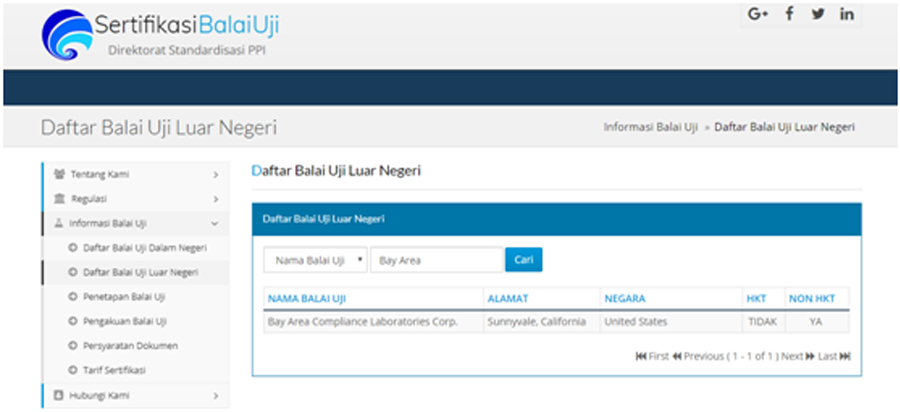Open the Facebook social icon

(x=789, y=14)
